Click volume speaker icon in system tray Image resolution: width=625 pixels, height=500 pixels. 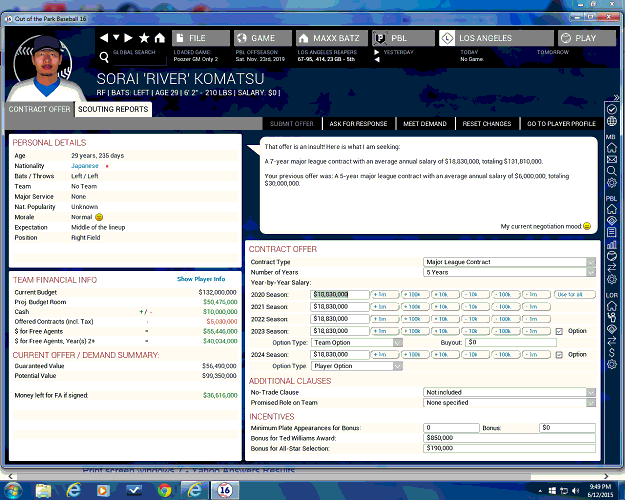(575, 490)
